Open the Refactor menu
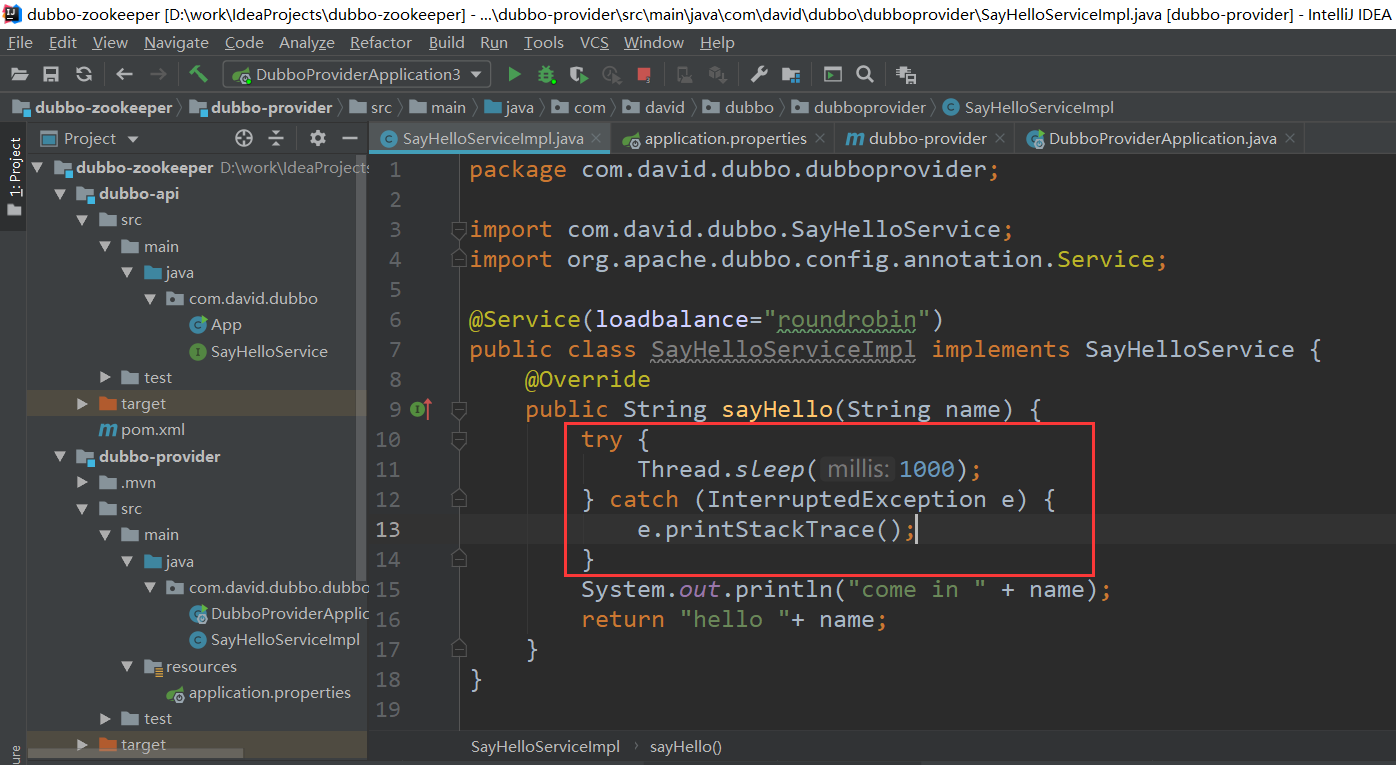Viewport: 1396px width, 765px height. tap(380, 42)
